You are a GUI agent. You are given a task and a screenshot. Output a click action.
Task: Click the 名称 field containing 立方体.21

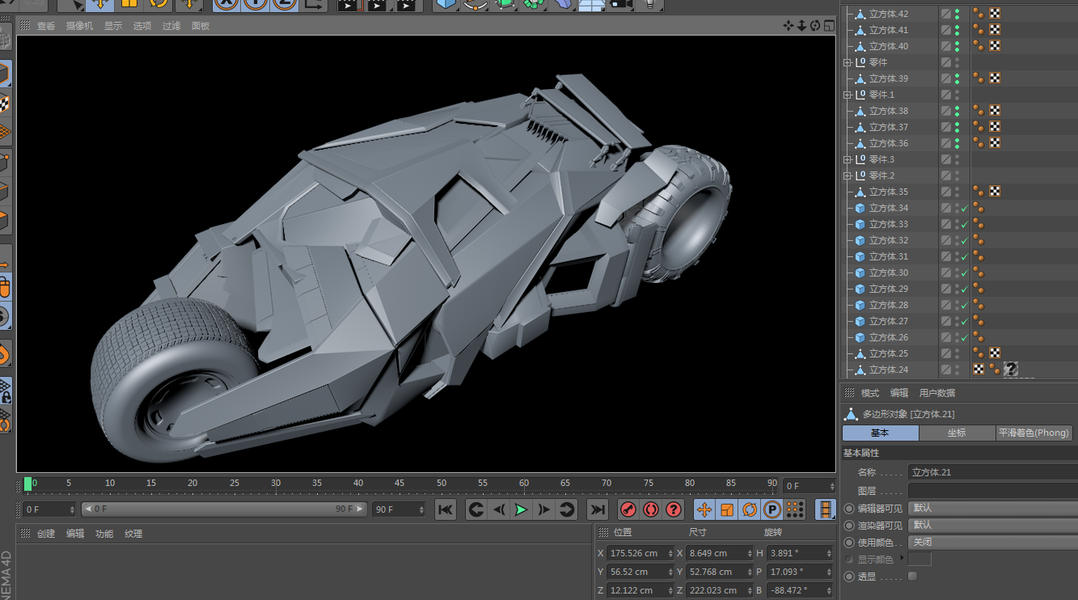click(x=993, y=472)
